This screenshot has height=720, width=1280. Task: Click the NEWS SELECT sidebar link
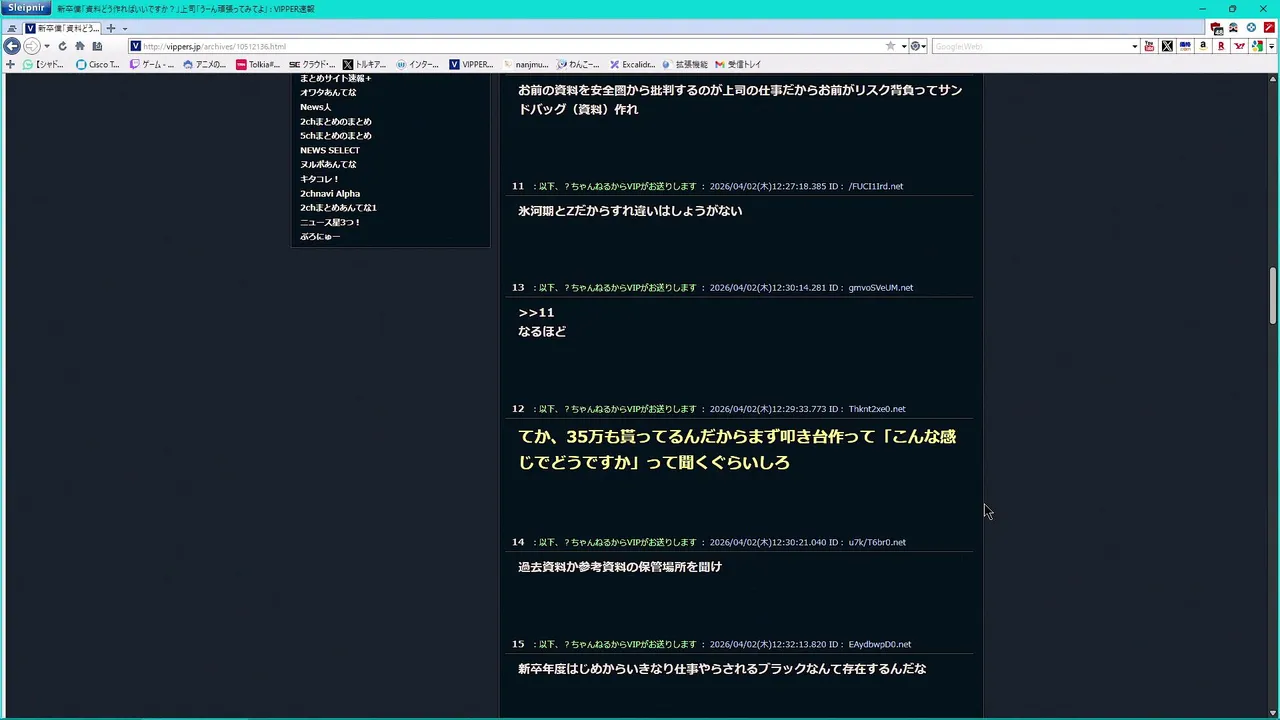330,150
